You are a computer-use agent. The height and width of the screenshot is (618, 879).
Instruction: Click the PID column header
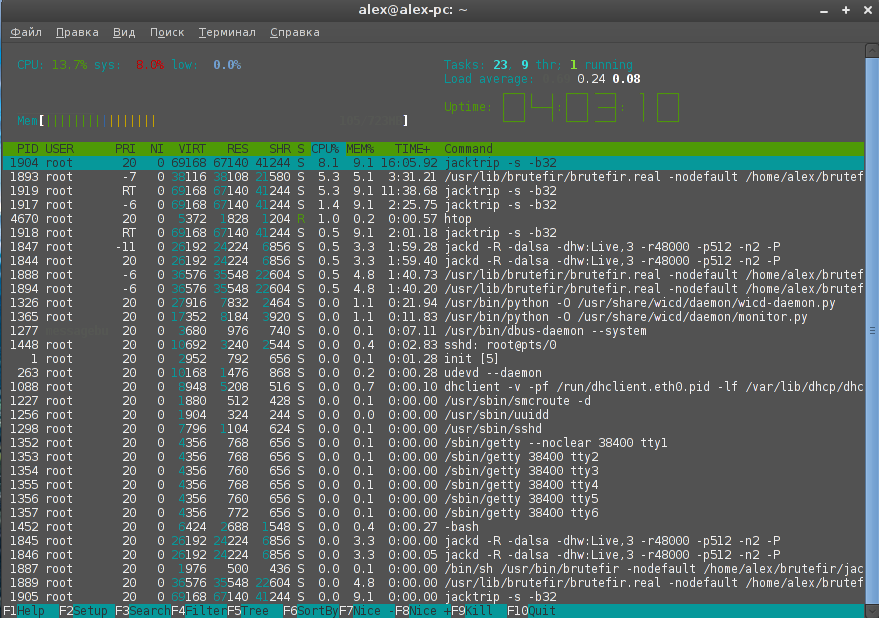point(28,149)
